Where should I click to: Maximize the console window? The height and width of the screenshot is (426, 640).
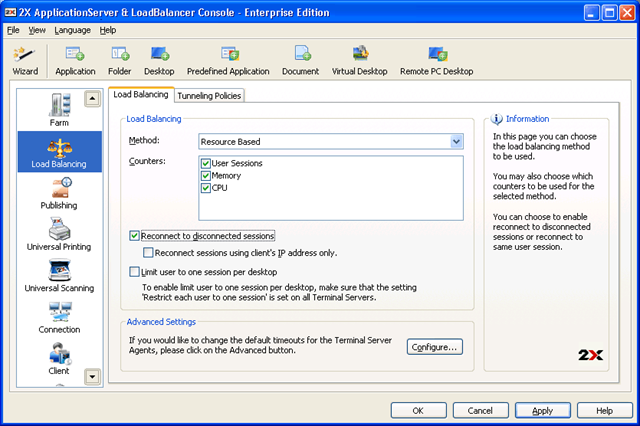(609, 13)
